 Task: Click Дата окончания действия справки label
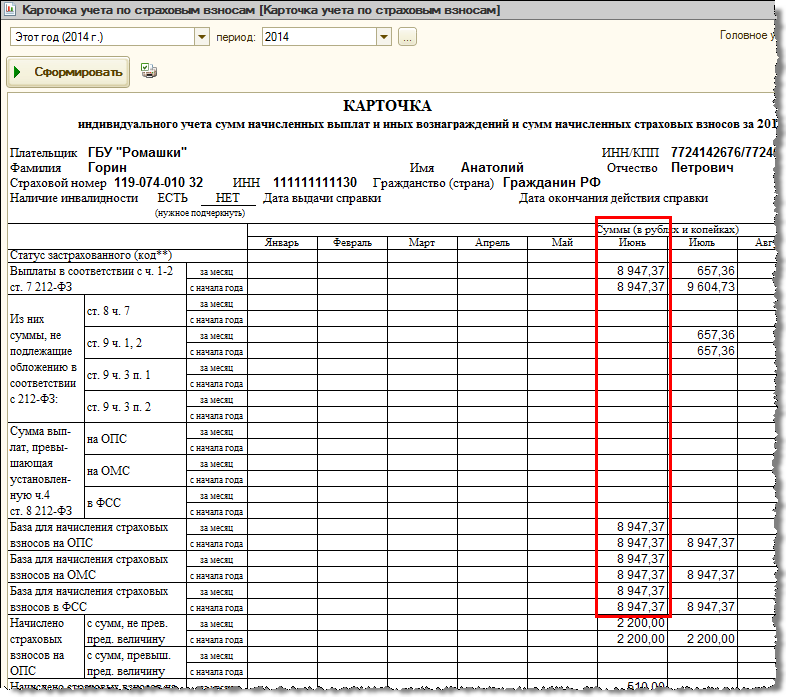coord(614,198)
